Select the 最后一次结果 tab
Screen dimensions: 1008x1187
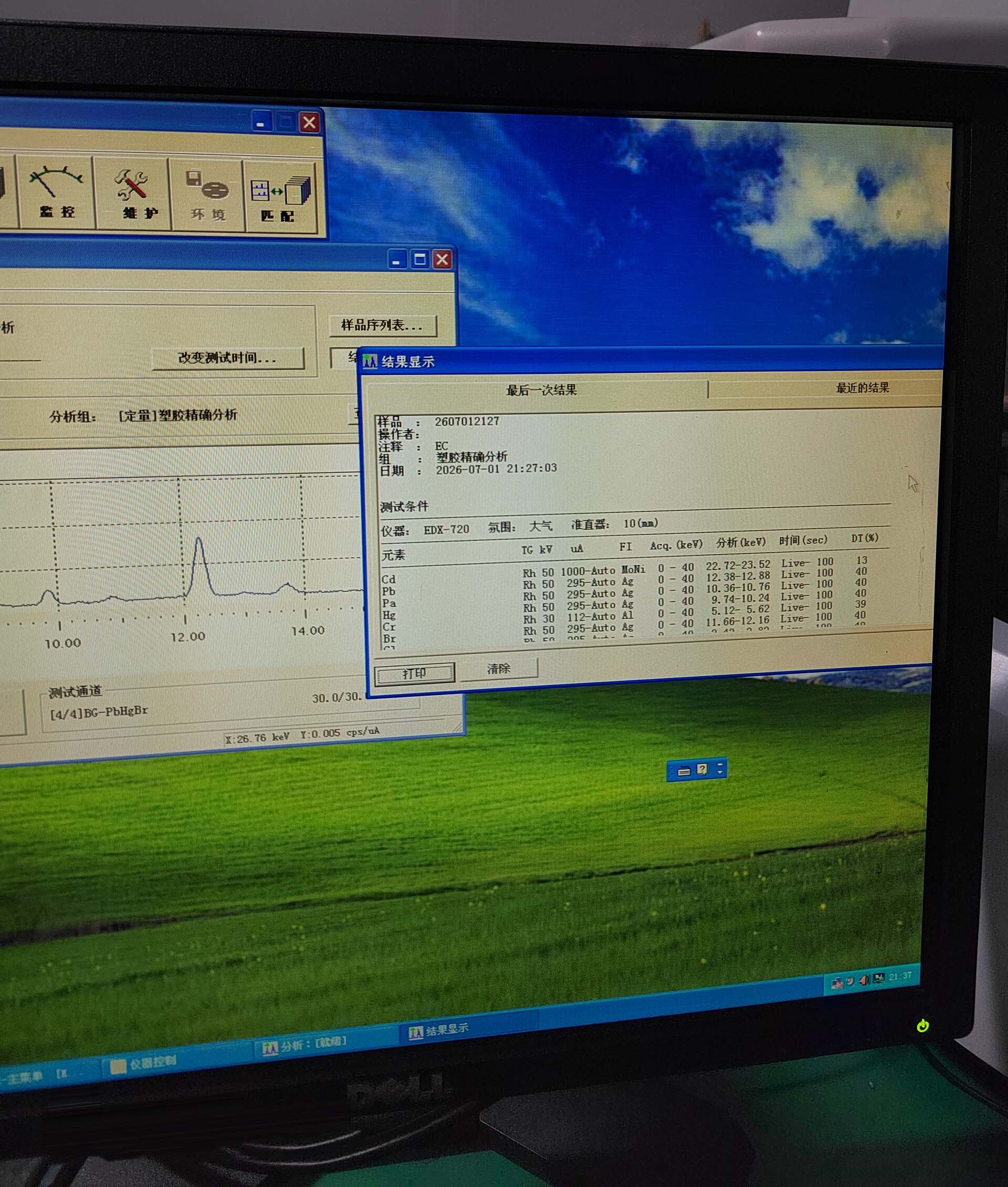click(541, 391)
